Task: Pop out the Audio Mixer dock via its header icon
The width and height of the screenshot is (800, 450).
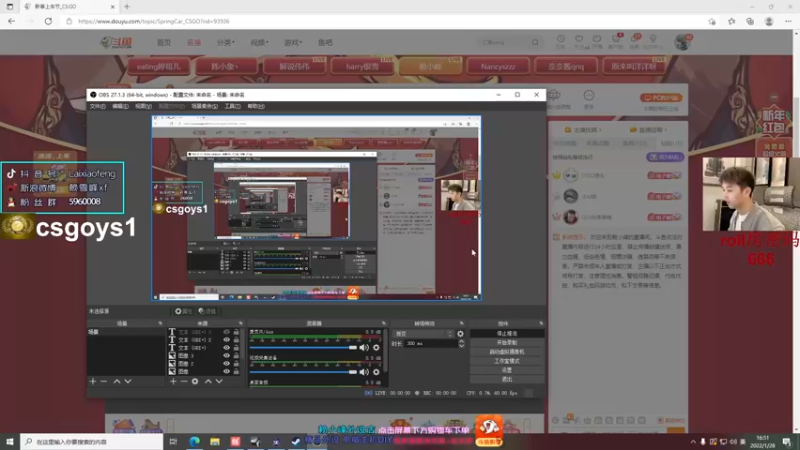Action: [x=384, y=323]
